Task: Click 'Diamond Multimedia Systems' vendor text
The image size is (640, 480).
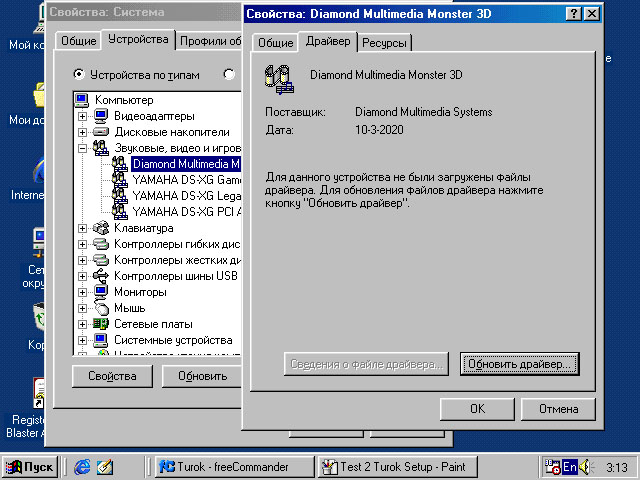Action: point(424,112)
